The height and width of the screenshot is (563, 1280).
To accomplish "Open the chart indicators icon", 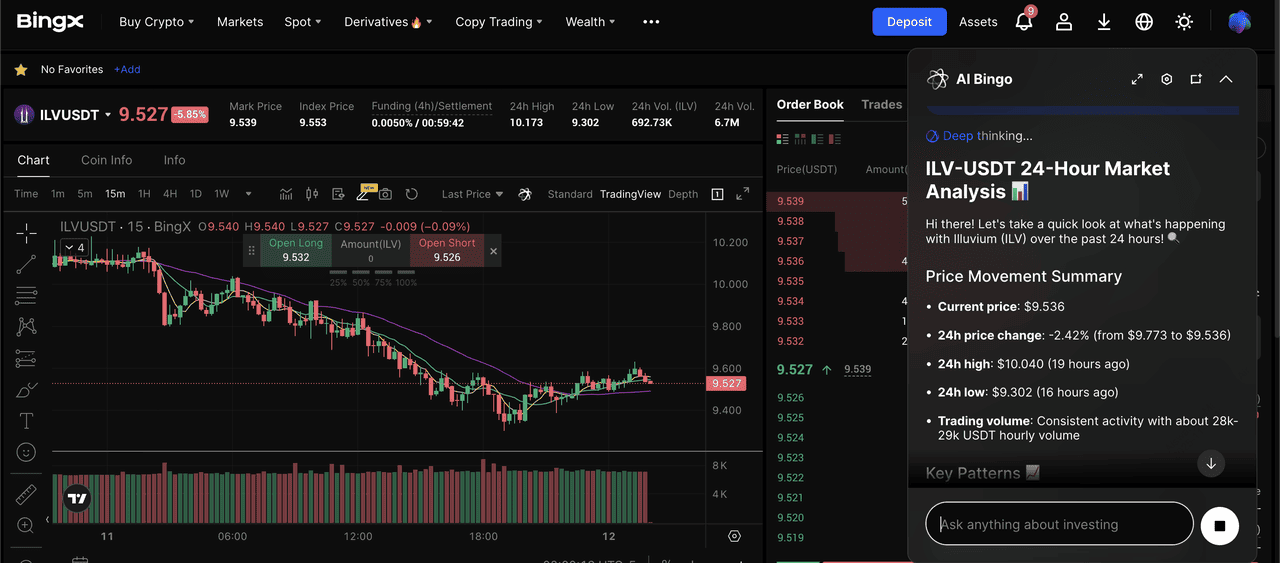I will (287, 194).
